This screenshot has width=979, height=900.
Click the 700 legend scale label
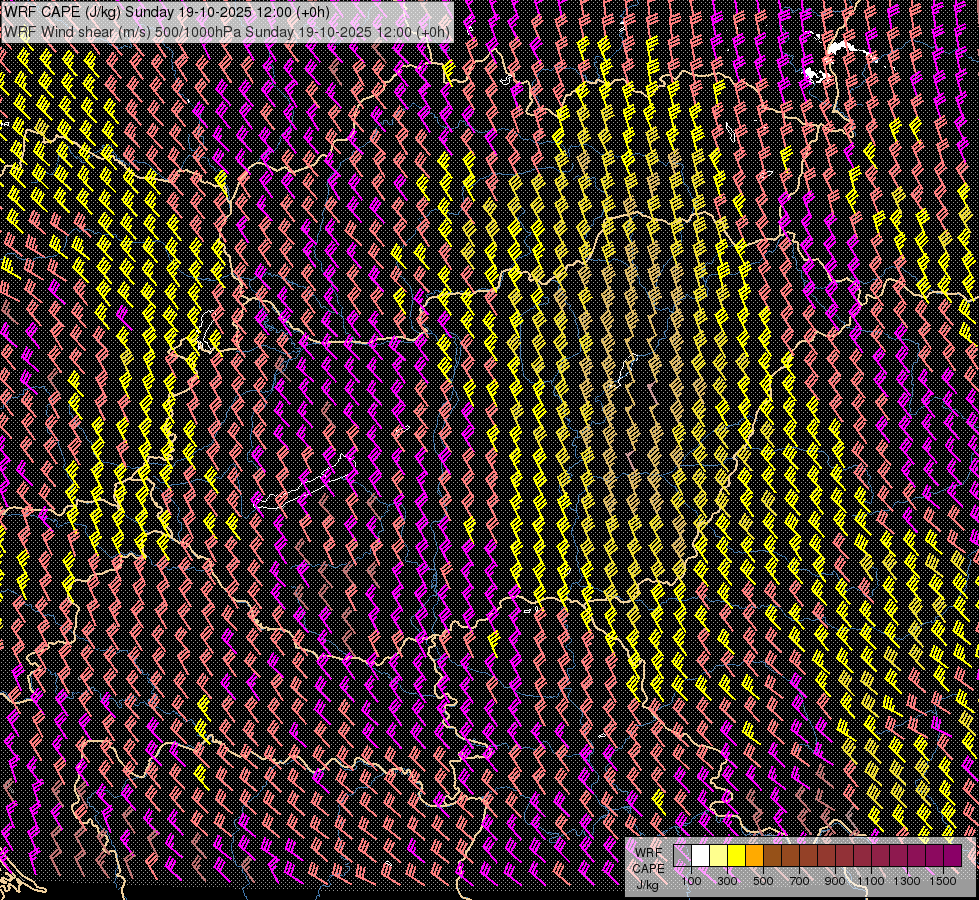click(x=799, y=881)
